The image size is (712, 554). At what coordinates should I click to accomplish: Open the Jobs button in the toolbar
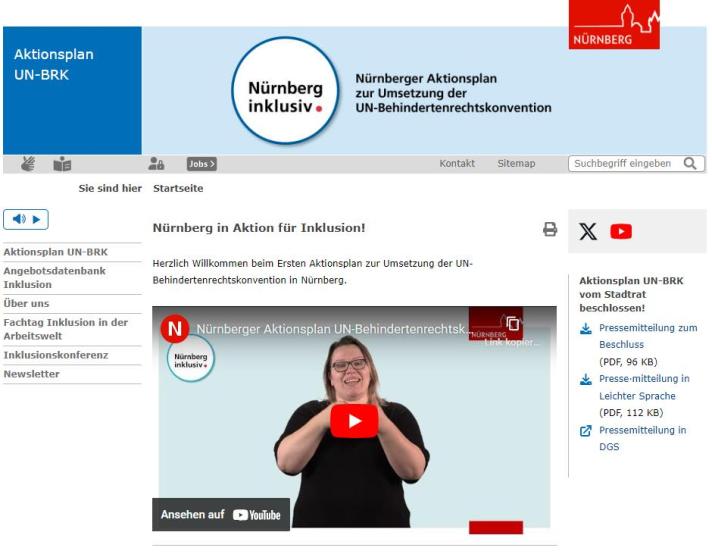coord(202,164)
